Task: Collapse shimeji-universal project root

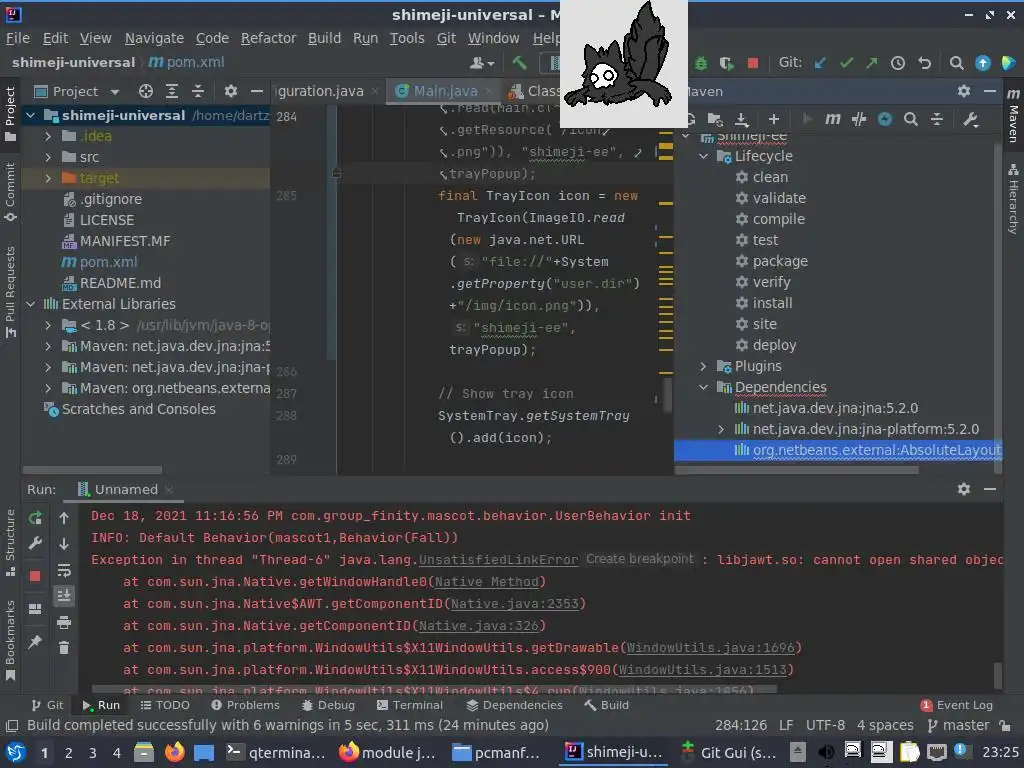Action: [31, 116]
